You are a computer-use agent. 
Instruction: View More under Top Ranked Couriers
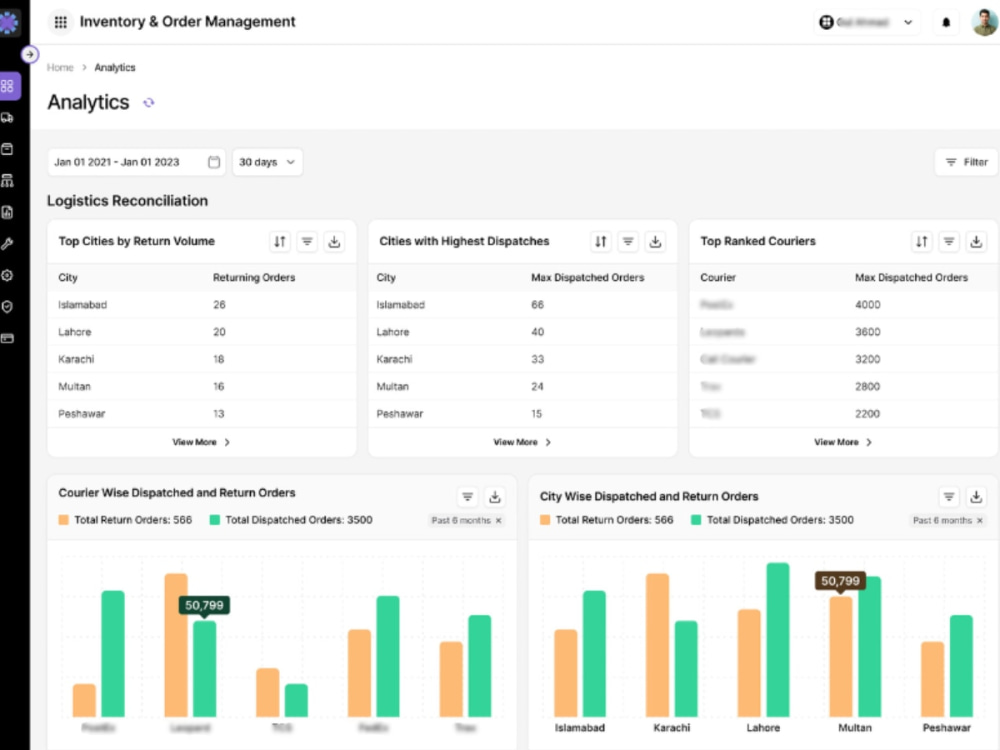pyautogui.click(x=842, y=442)
